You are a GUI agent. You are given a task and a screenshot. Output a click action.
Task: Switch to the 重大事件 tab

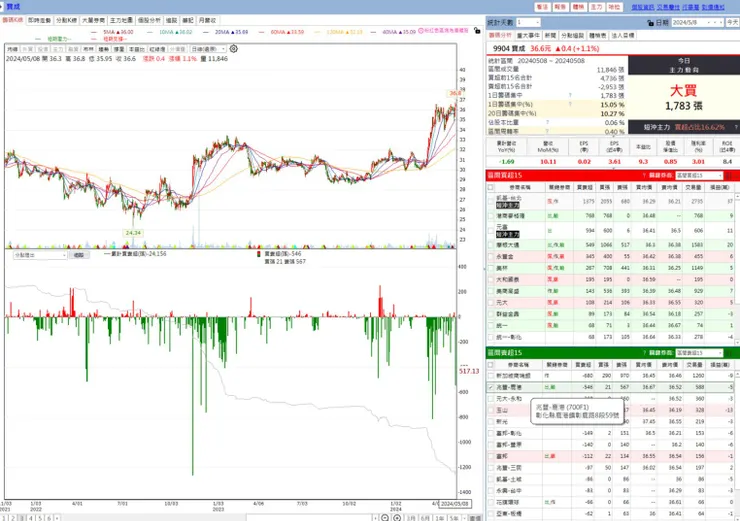click(x=528, y=35)
